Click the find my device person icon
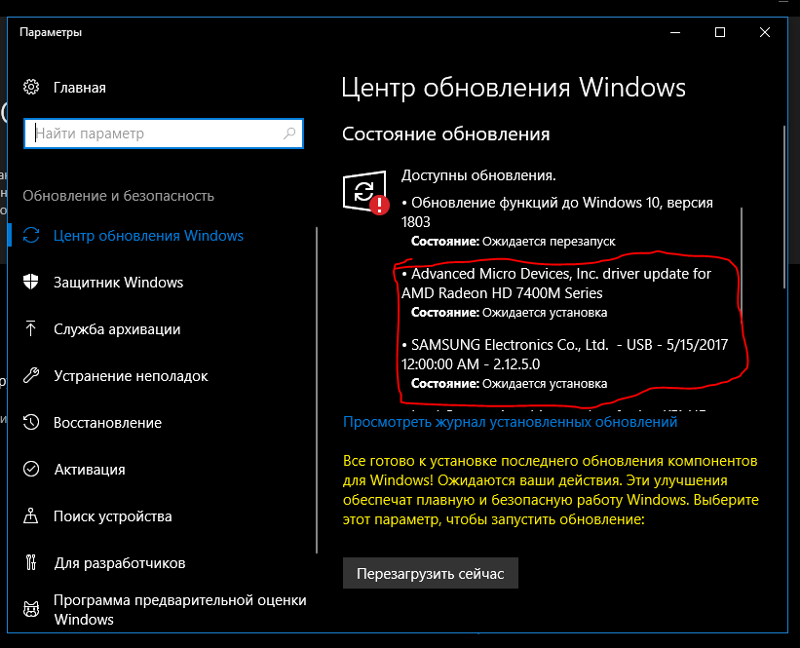800x648 pixels. [31, 516]
